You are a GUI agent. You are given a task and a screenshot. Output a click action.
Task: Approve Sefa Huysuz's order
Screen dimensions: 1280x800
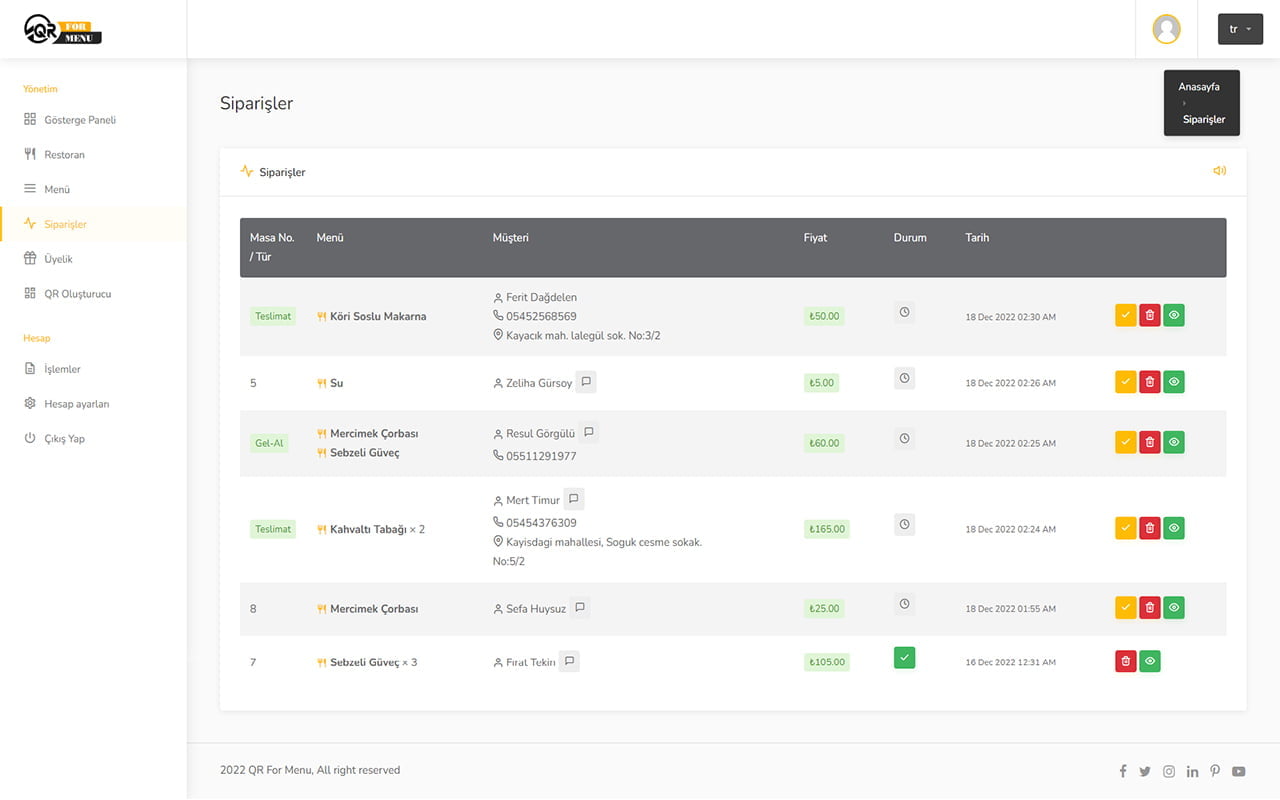click(x=1126, y=608)
